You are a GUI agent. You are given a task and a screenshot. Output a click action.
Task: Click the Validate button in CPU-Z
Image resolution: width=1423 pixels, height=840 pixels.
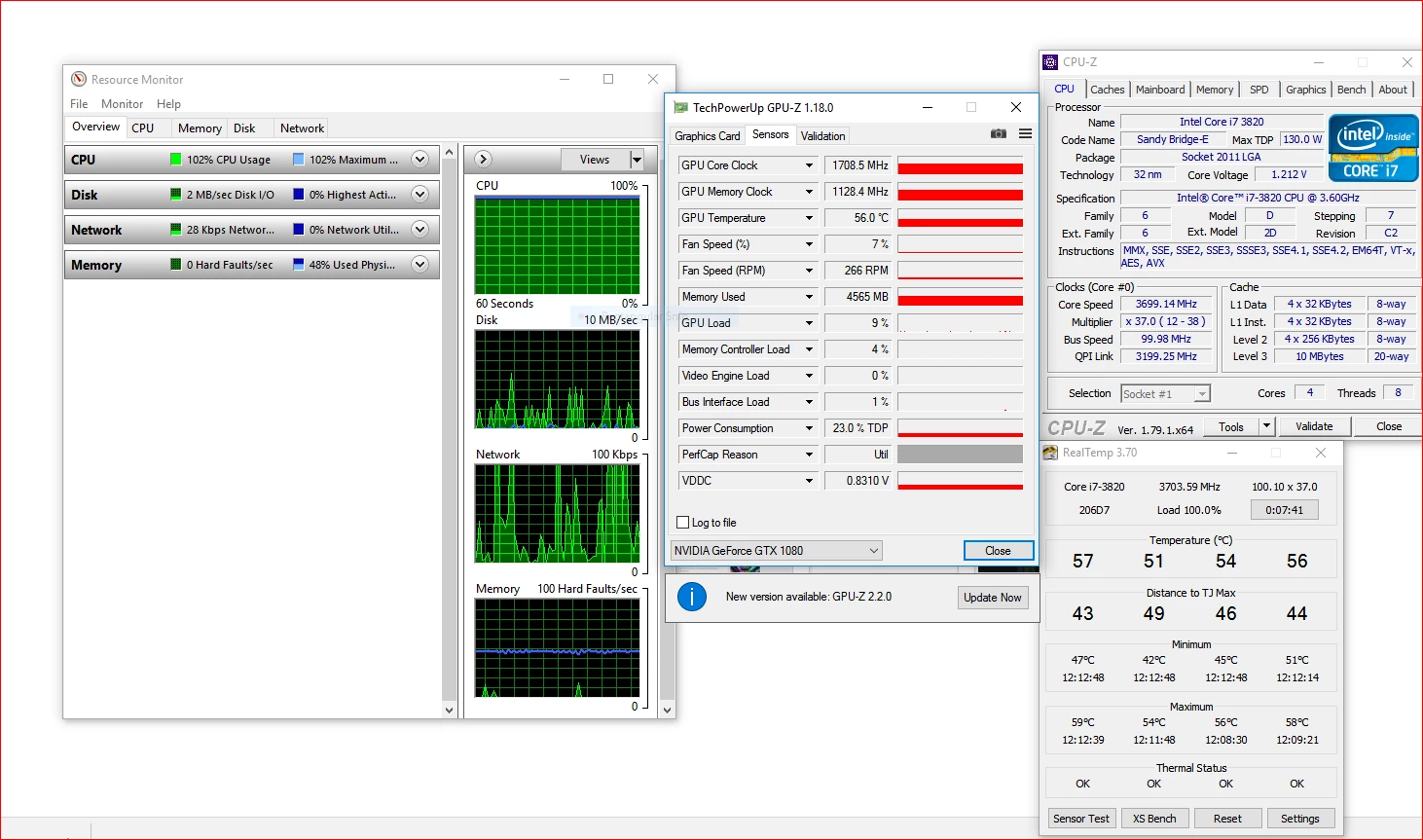point(1314,426)
